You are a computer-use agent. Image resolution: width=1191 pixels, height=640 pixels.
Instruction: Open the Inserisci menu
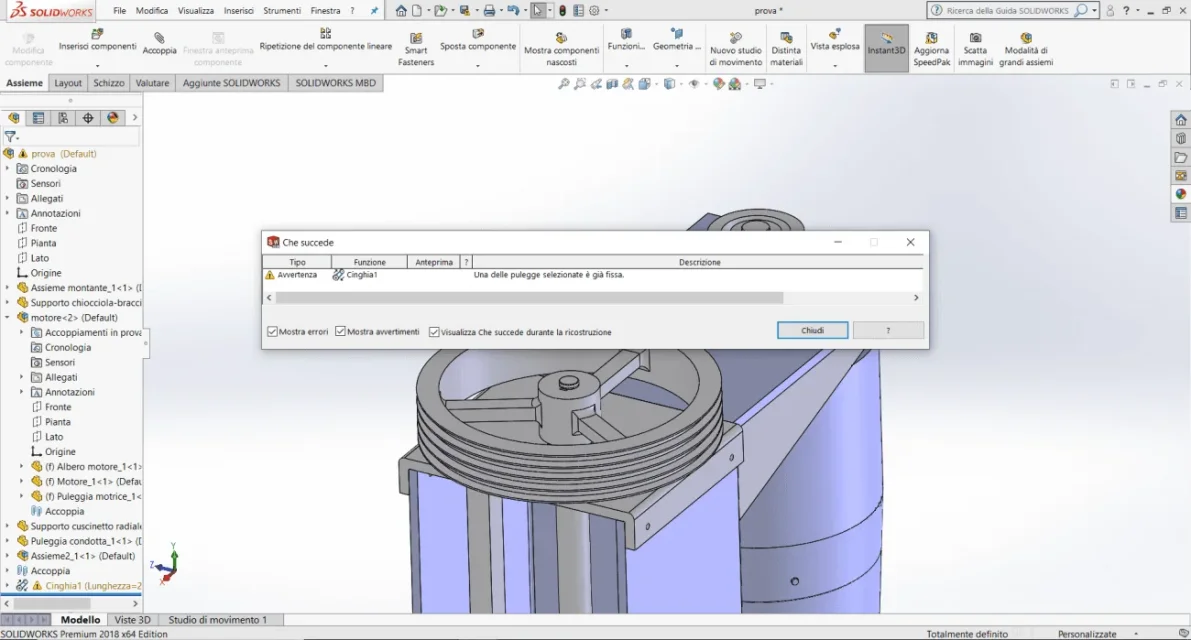pyautogui.click(x=239, y=11)
